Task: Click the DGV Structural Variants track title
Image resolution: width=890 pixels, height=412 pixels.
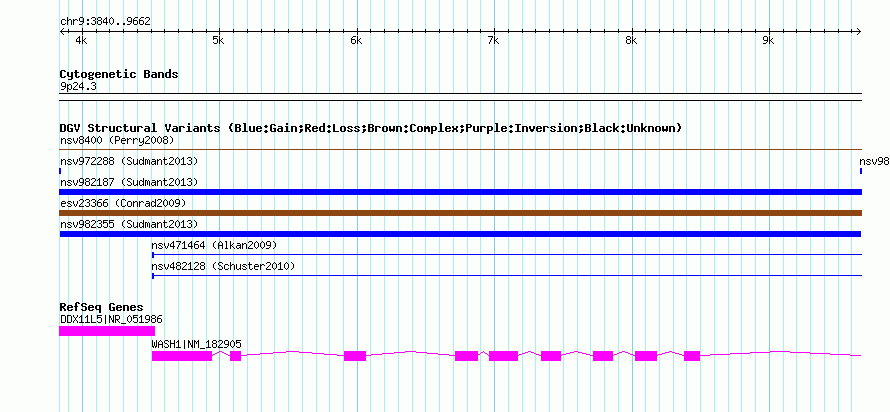Action: click(370, 128)
